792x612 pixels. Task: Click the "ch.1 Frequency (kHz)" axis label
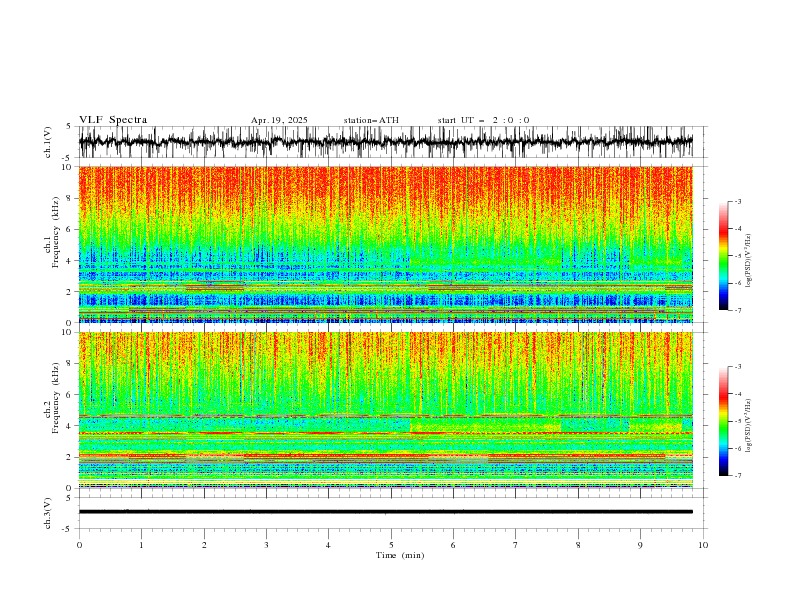pyautogui.click(x=52, y=233)
